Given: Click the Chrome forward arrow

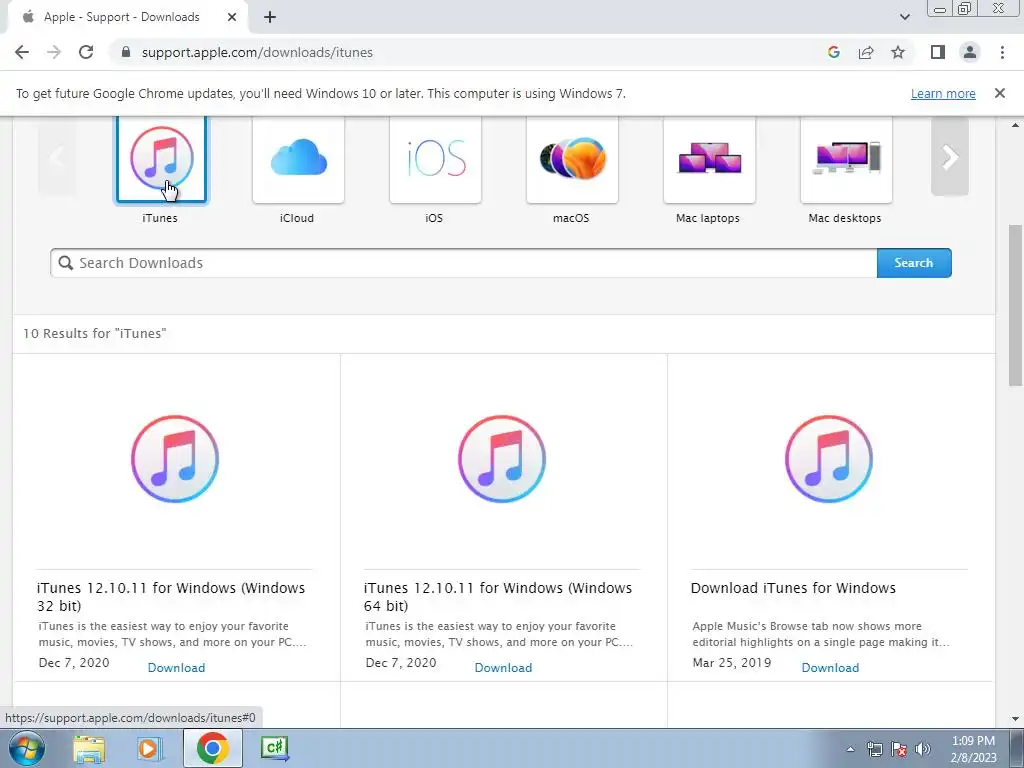Looking at the screenshot, I should click(54, 52).
